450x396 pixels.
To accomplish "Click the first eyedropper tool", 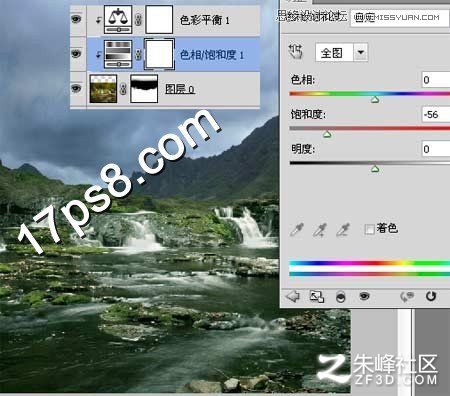I will (x=297, y=230).
